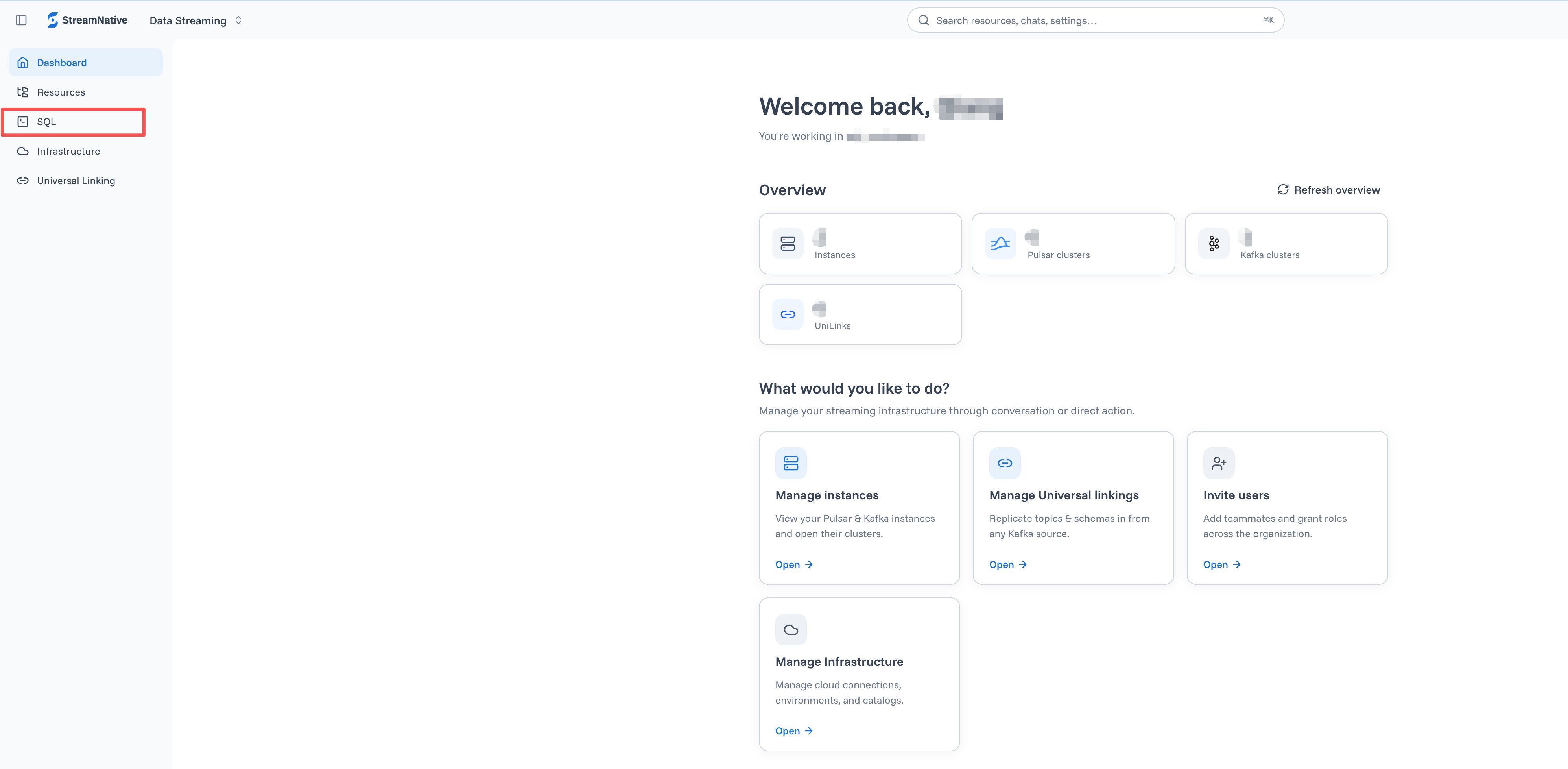Open Resources in the sidebar

[x=86, y=92]
